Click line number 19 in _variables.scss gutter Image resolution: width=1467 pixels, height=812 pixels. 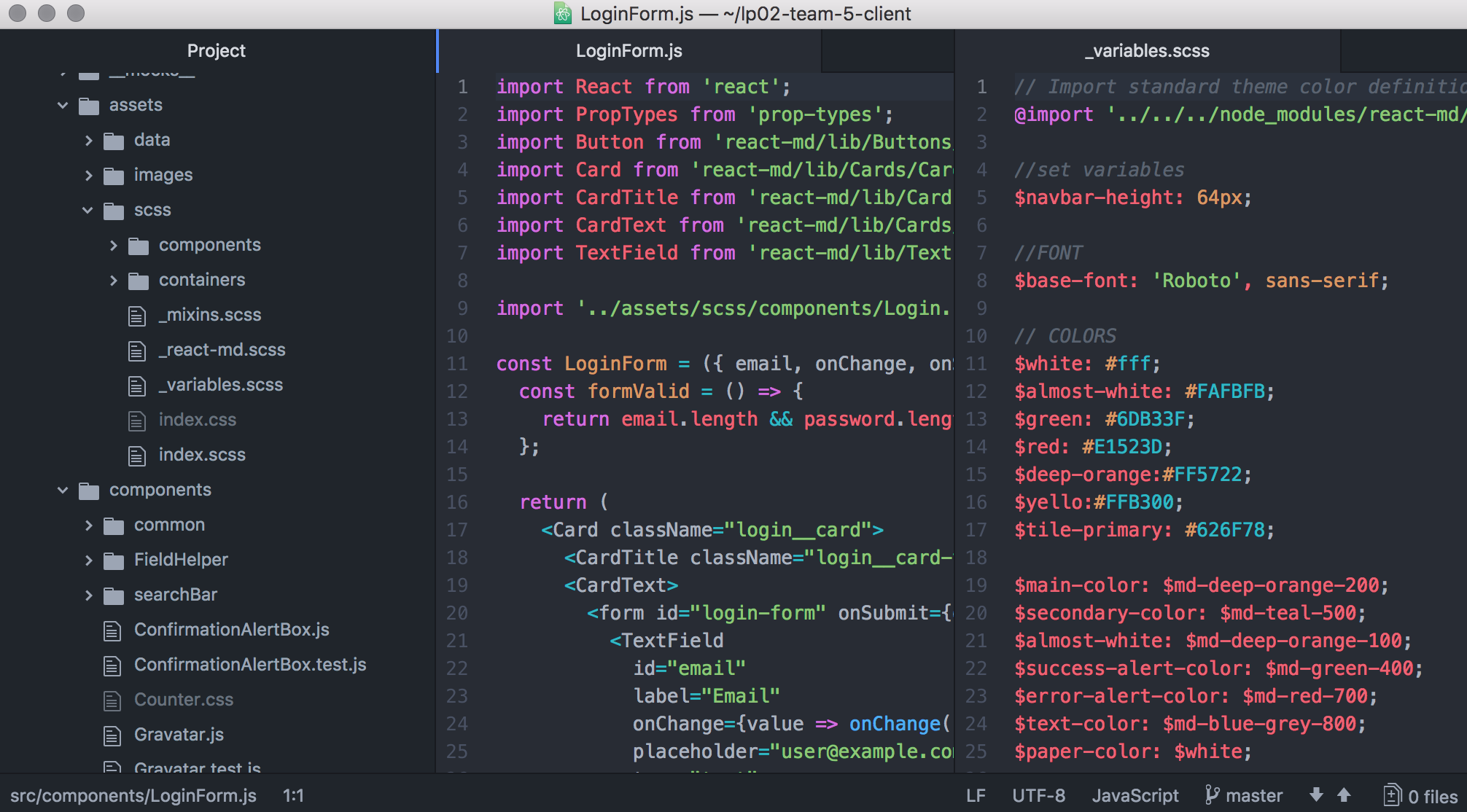(x=976, y=585)
